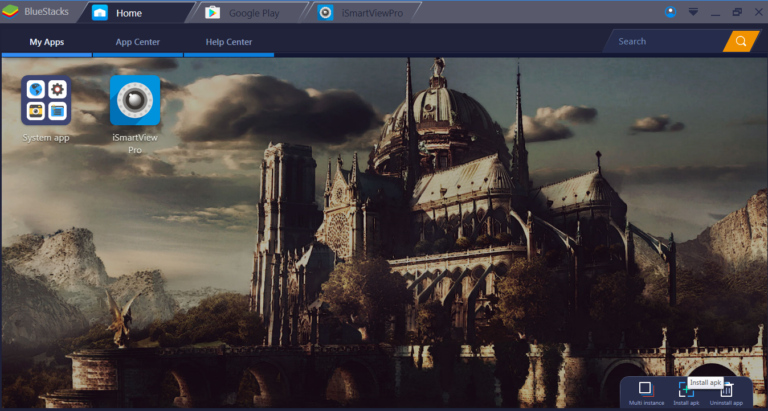The width and height of the screenshot is (768, 411).
Task: Minimize the BlueStacks window
Action: pos(715,12)
